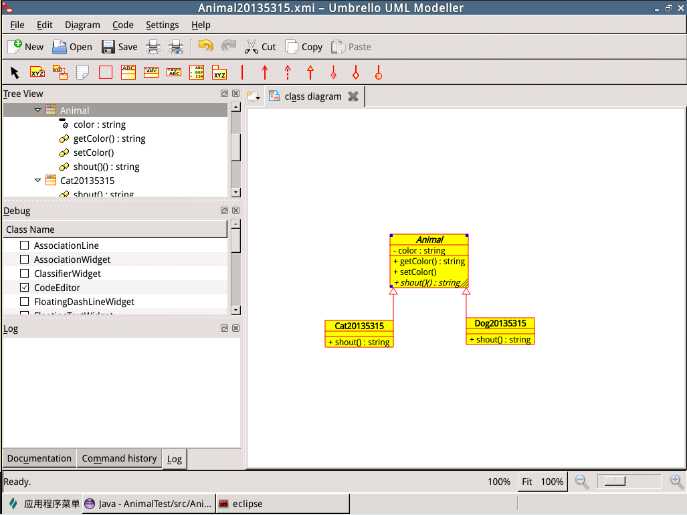Image resolution: width=687 pixels, height=515 pixels.
Task: Zoom out with the magnifier minus icon
Action: point(581,481)
